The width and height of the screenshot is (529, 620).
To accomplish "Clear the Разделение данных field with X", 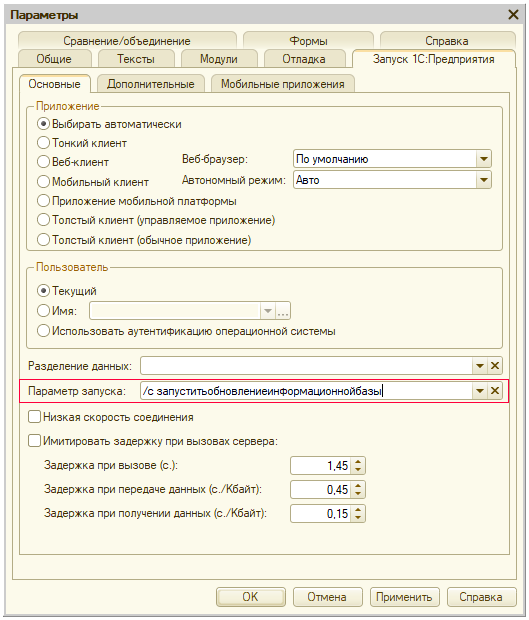I will coord(495,366).
